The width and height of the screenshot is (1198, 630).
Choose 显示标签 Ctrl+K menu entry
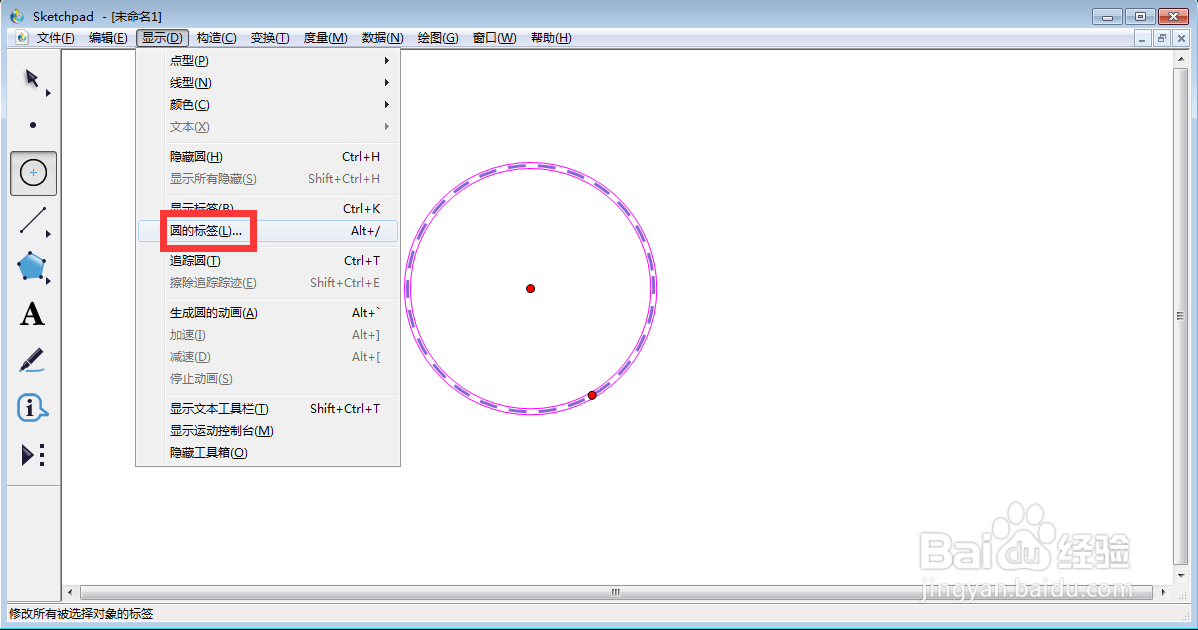[x=268, y=208]
